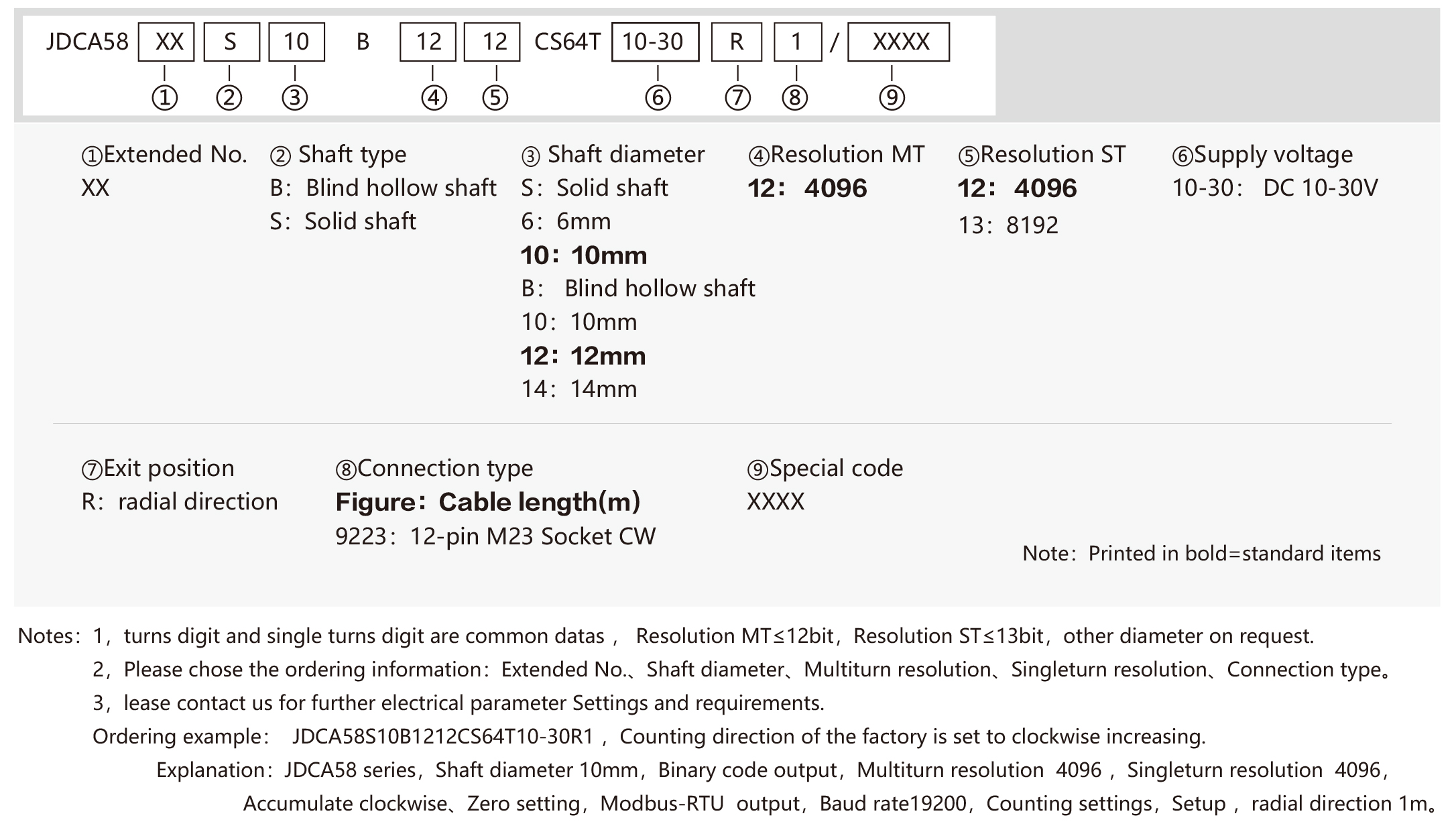This screenshot has height=834, width=1456.
Task: Click circled 8 icon beside Connection type heading
Action: click(x=346, y=469)
